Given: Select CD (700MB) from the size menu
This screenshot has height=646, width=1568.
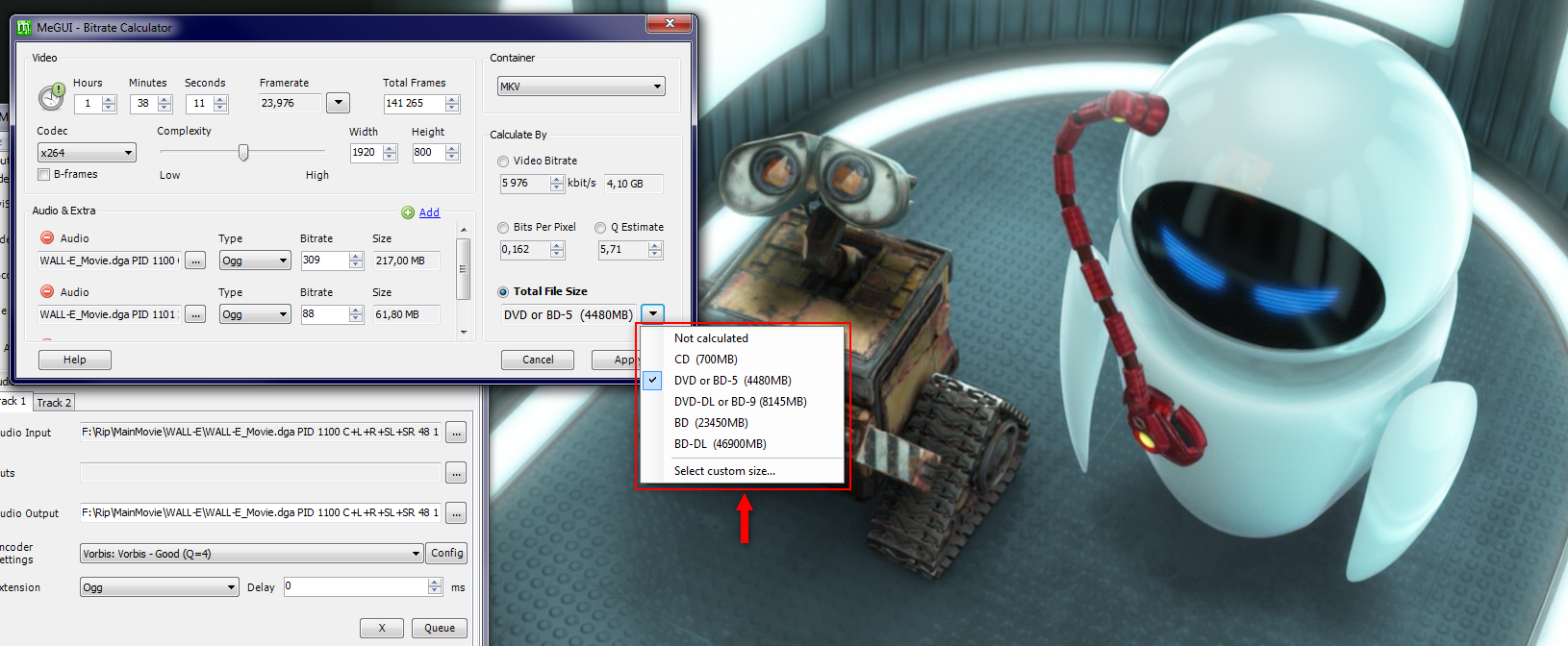Looking at the screenshot, I should coord(706,360).
